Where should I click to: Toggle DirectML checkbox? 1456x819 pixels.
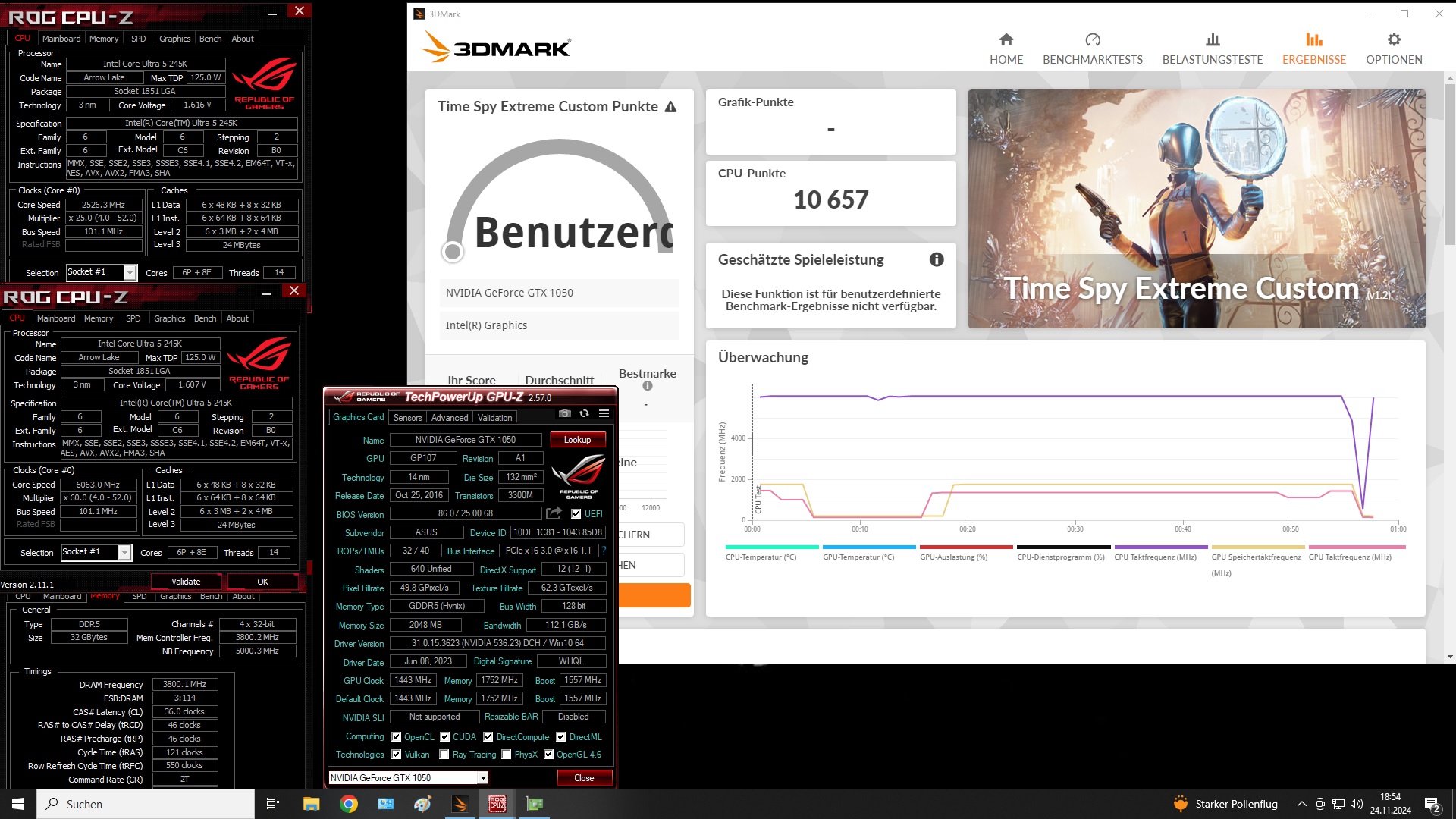(x=560, y=736)
